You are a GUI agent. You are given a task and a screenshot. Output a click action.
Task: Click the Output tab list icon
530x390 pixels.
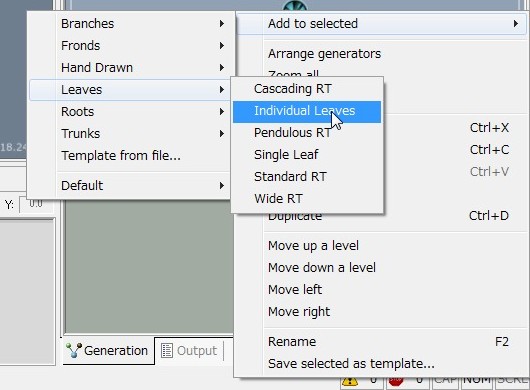click(167, 350)
